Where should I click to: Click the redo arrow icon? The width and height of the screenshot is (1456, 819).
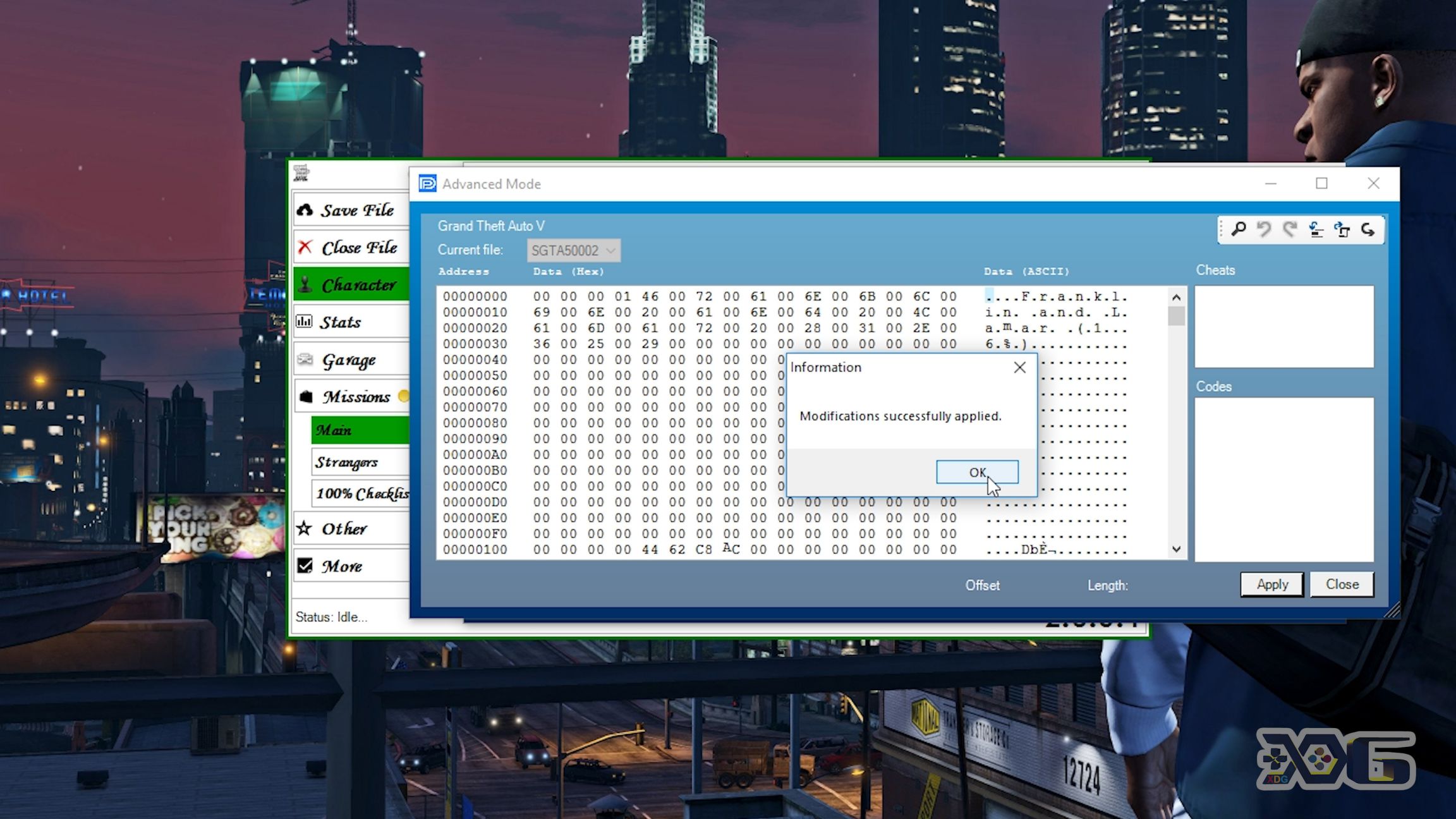[x=1290, y=229]
